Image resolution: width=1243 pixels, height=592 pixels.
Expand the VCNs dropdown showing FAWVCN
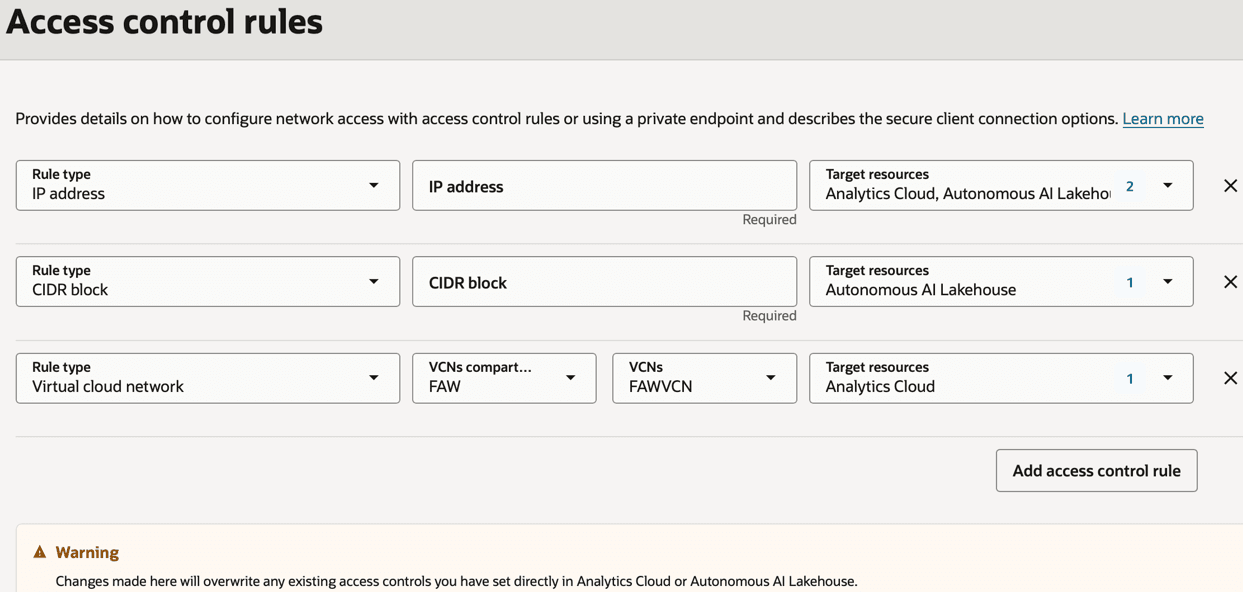[x=705, y=378]
